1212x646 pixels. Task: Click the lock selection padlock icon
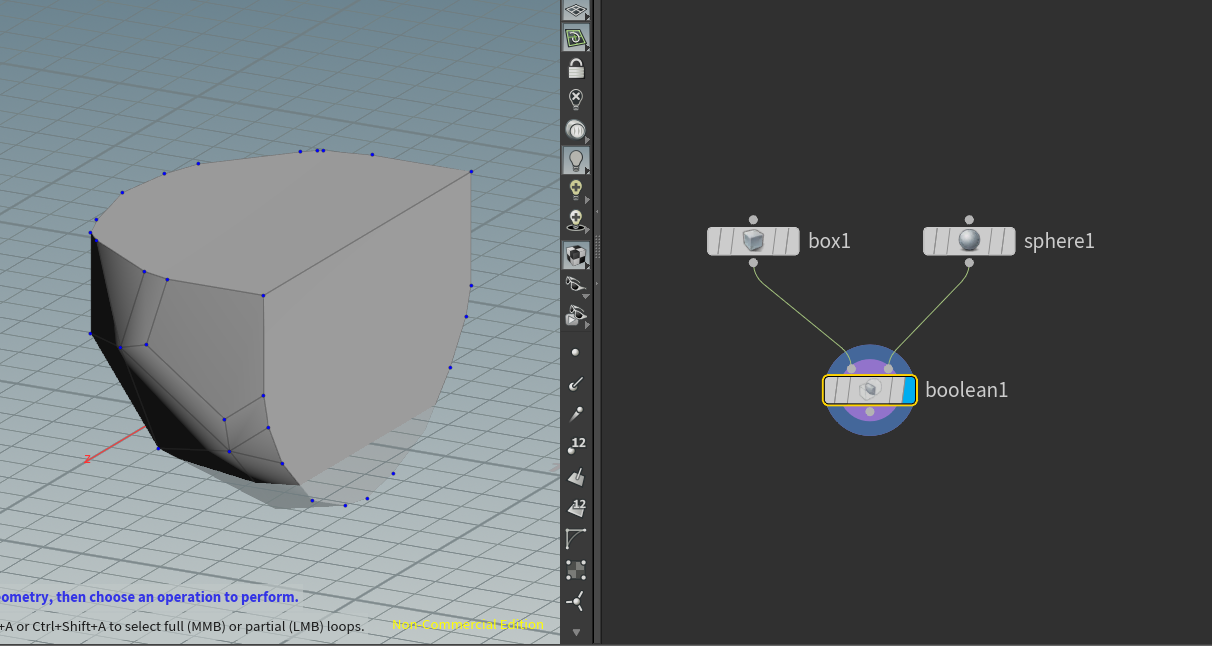coord(575,69)
